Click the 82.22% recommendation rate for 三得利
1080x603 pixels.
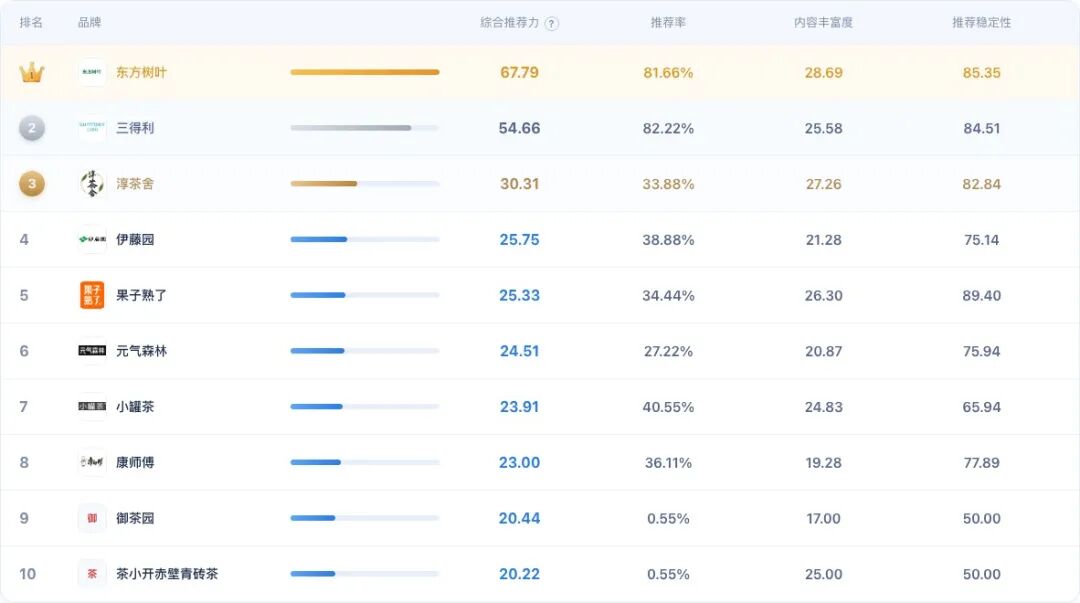(x=668, y=128)
